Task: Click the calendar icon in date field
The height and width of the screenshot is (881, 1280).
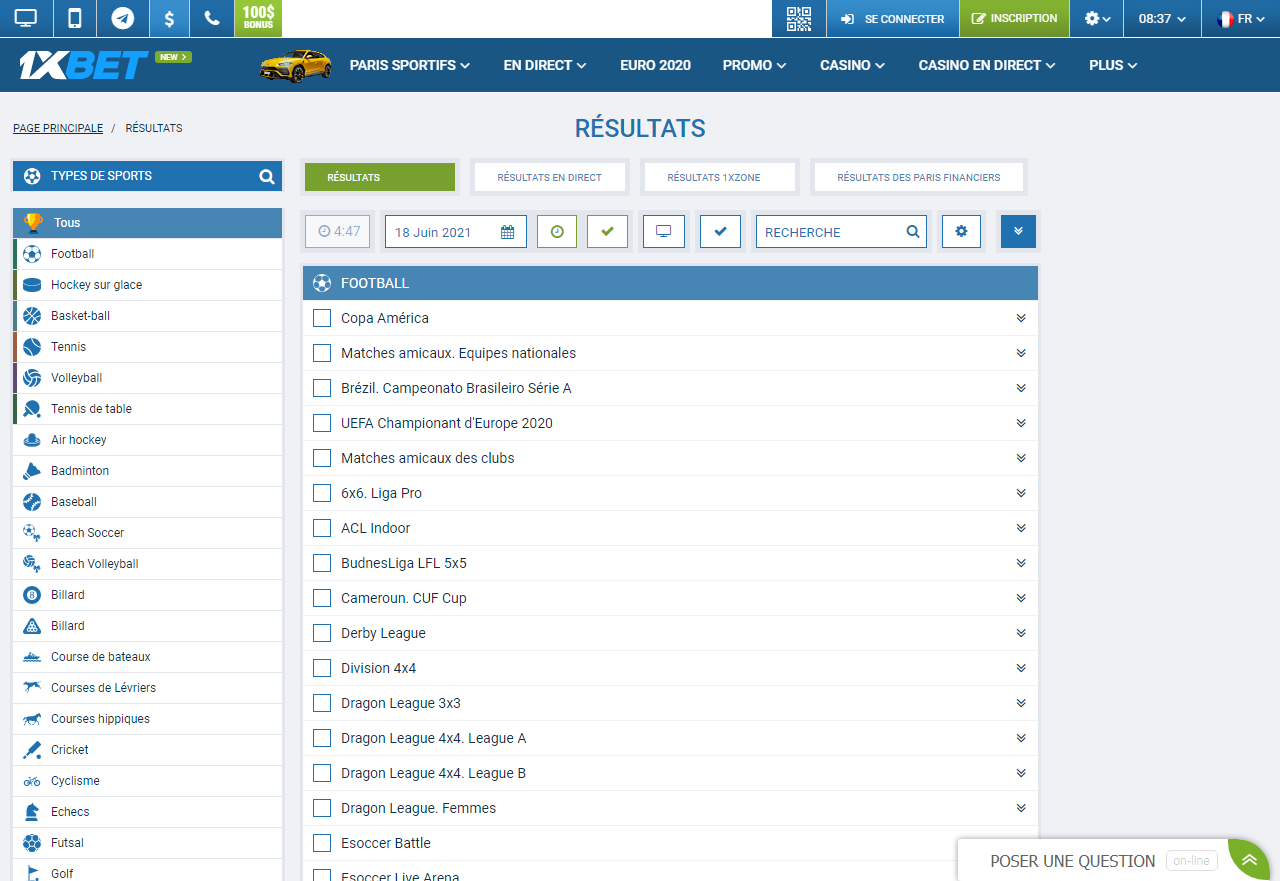Action: pos(507,232)
